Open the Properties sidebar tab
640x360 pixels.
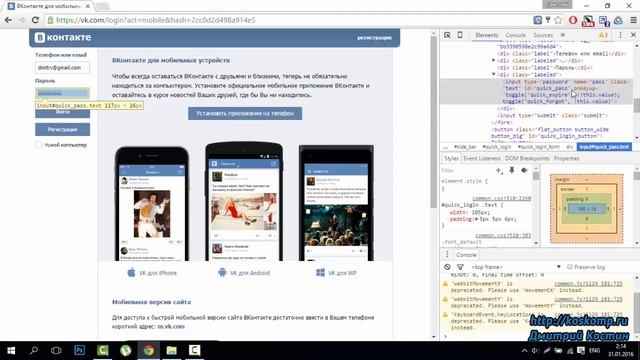[x=567, y=158]
